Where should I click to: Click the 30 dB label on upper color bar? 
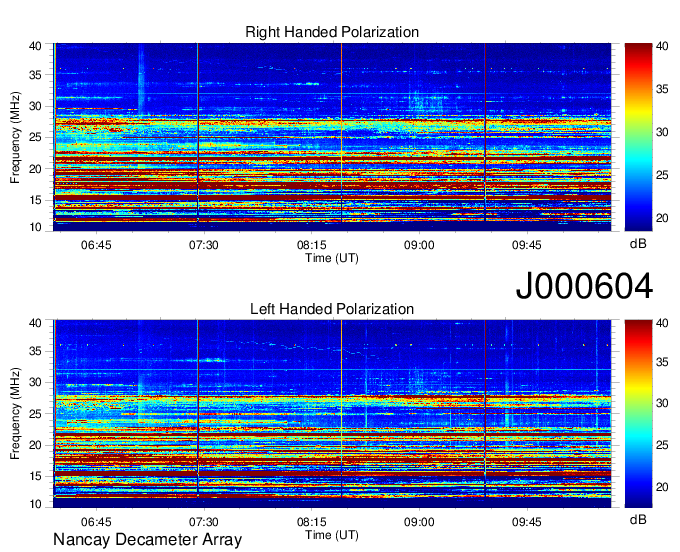click(662, 132)
